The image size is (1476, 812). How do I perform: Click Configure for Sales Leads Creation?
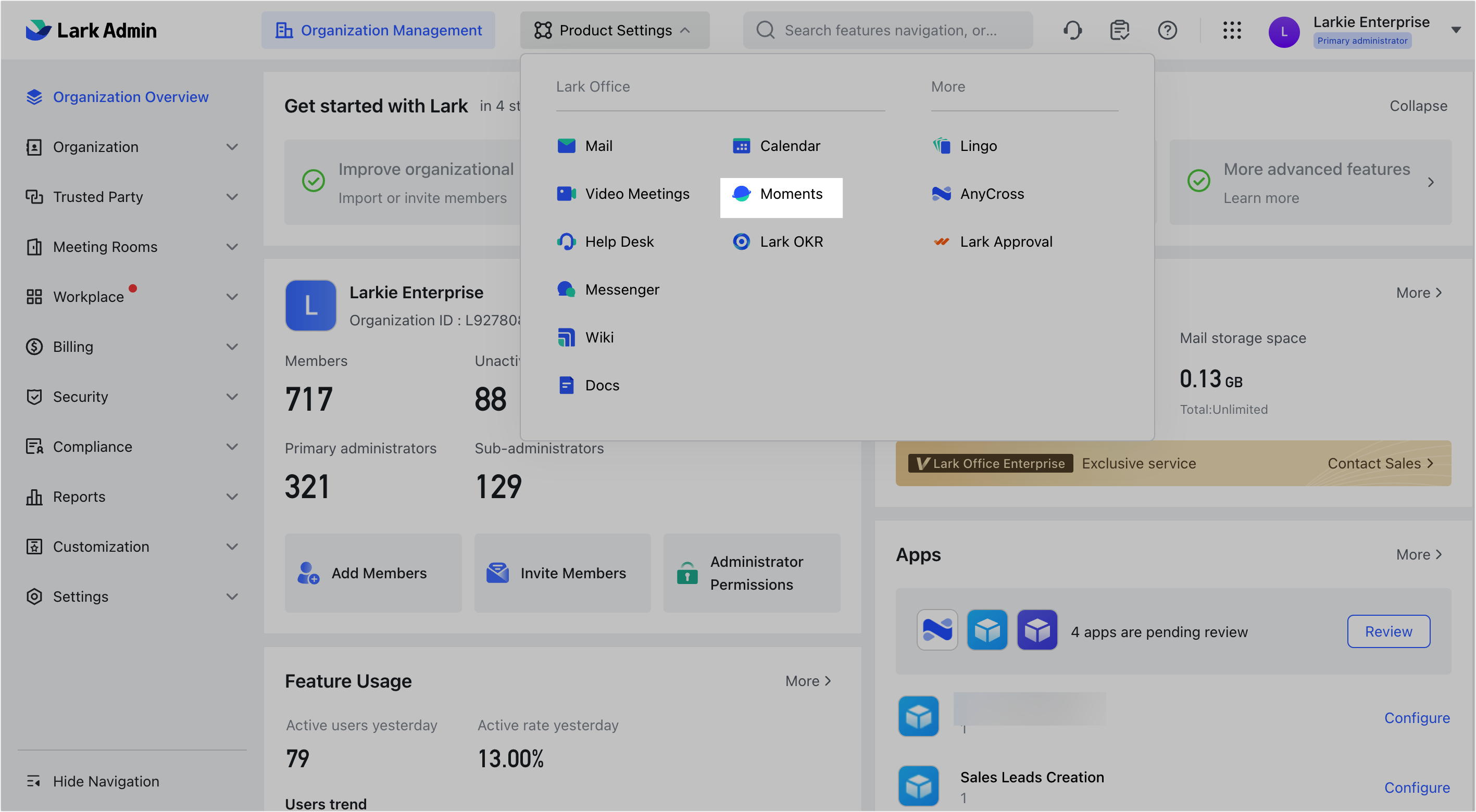[1417, 788]
